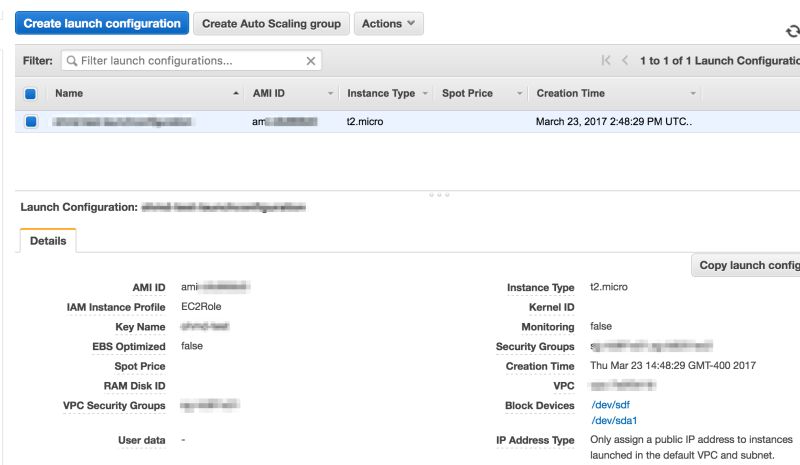This screenshot has width=800, height=465.
Task: Click the Name column header
Action: click(69, 93)
